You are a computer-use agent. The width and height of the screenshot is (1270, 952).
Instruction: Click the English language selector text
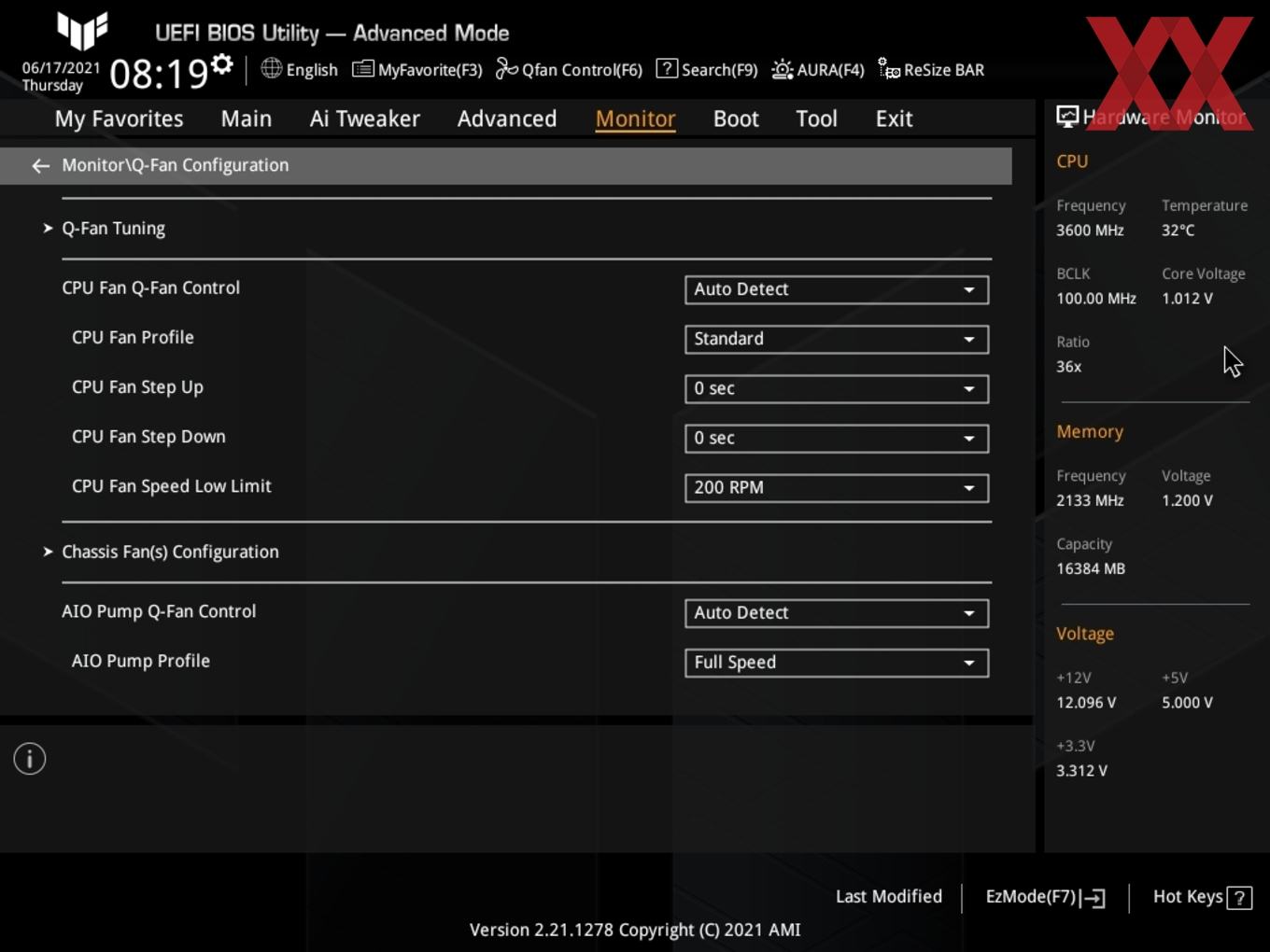point(312,70)
